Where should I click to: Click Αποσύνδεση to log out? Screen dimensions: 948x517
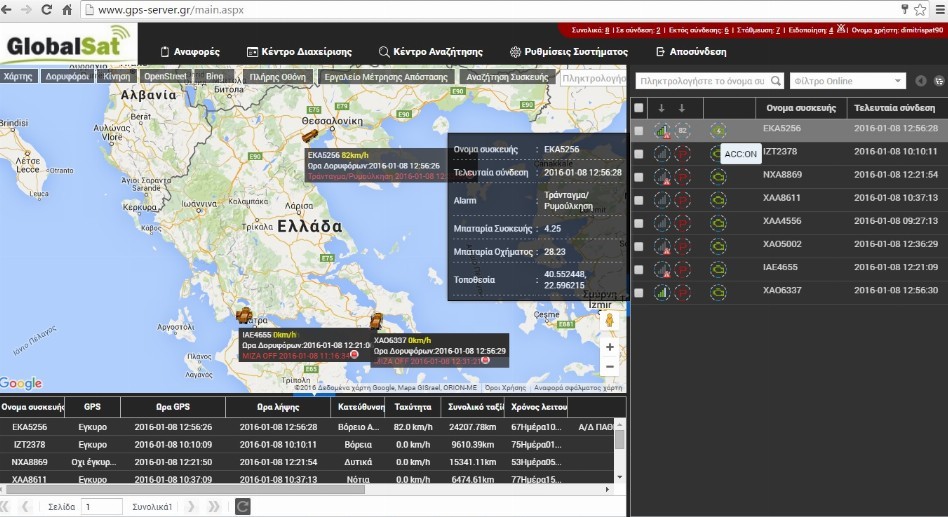[691, 52]
